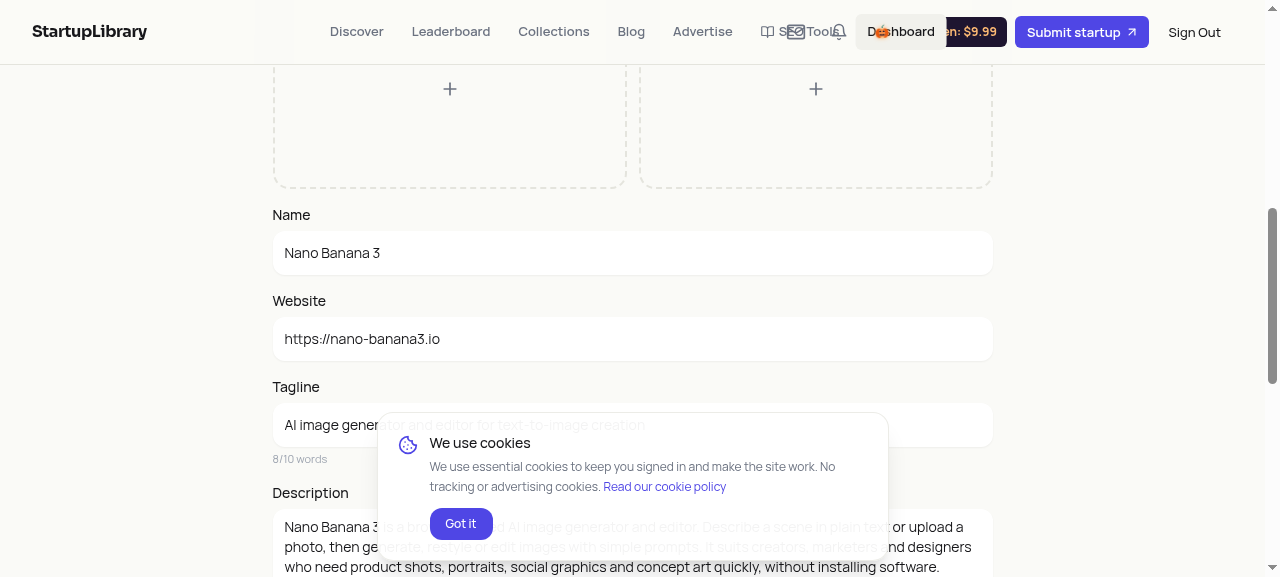Go to the Leaderboard page
1280x577 pixels.
(x=451, y=32)
